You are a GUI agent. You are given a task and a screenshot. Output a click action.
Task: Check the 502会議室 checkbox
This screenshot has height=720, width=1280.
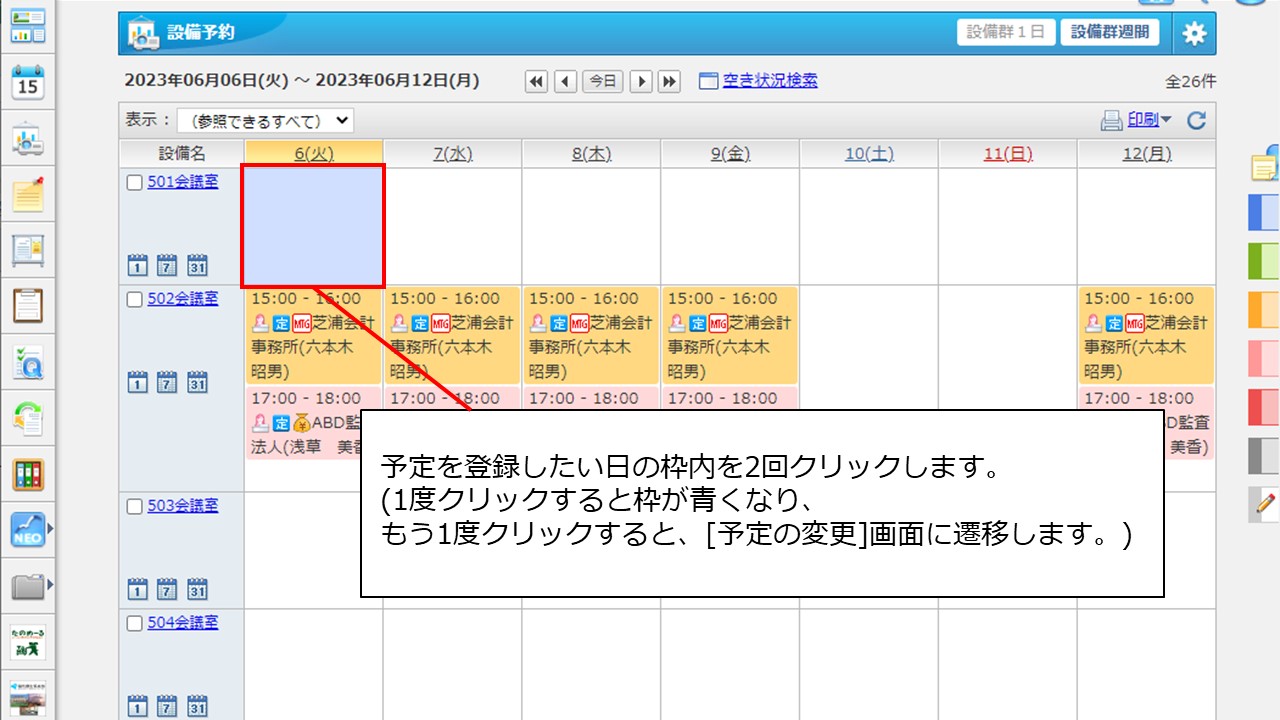click(x=135, y=300)
